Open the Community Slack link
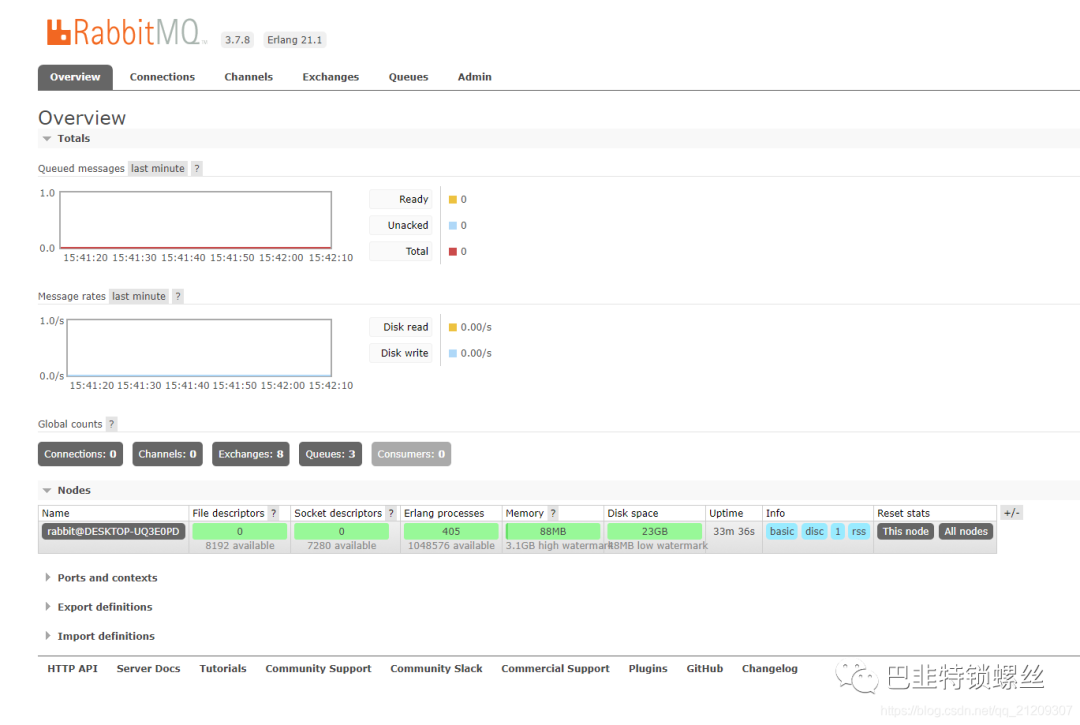 (x=436, y=669)
